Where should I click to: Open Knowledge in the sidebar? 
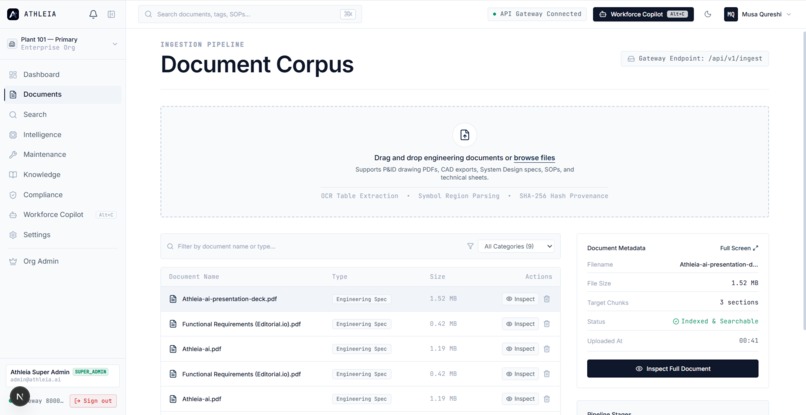[63, 174]
